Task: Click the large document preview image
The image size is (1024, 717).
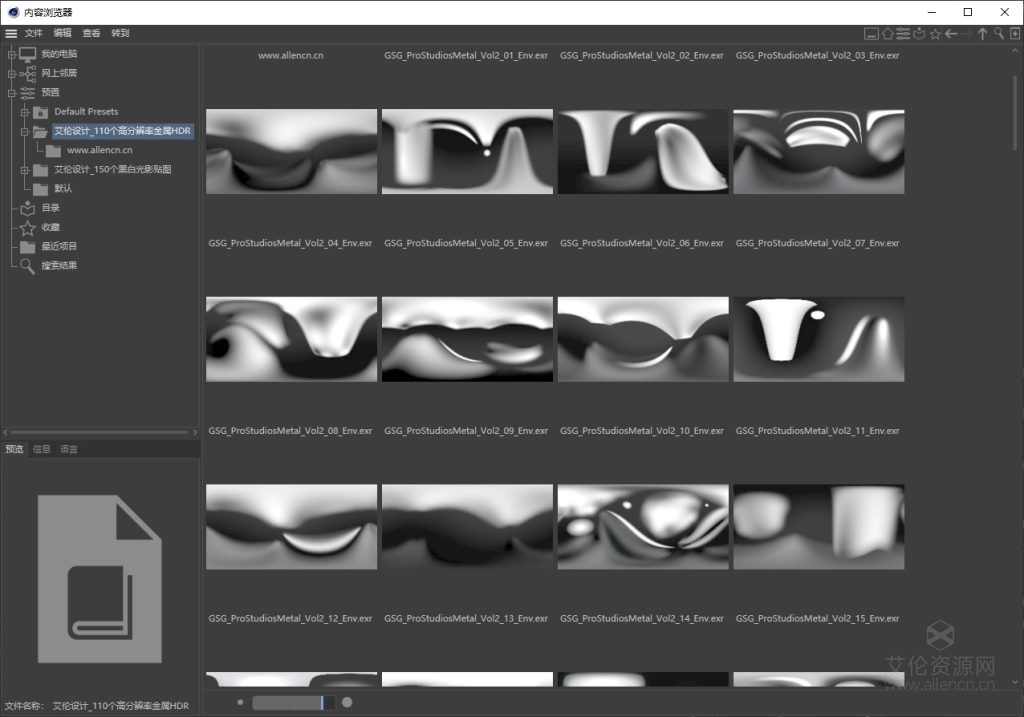Action: point(99,579)
